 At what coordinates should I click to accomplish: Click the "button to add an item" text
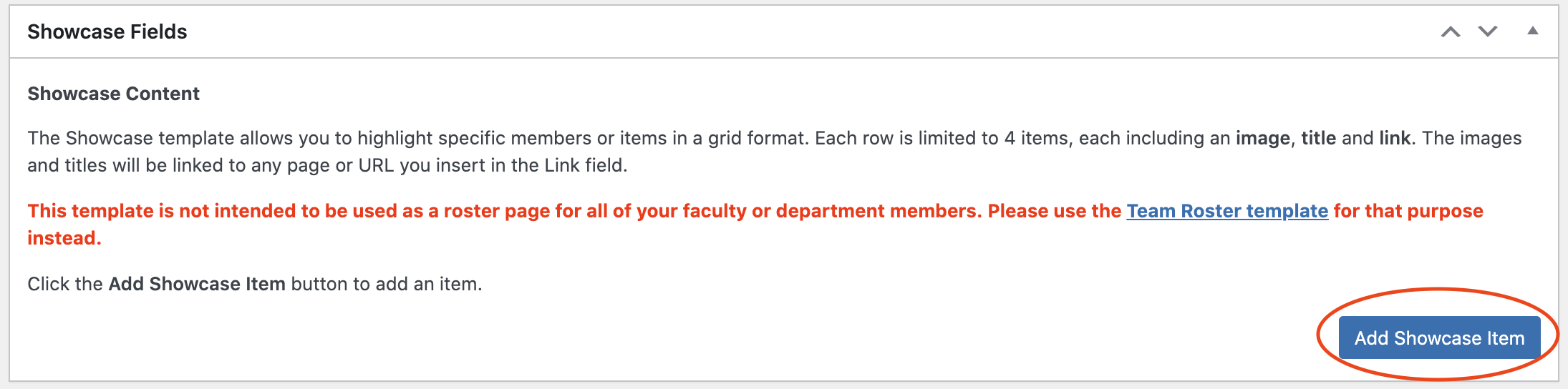[x=386, y=284]
